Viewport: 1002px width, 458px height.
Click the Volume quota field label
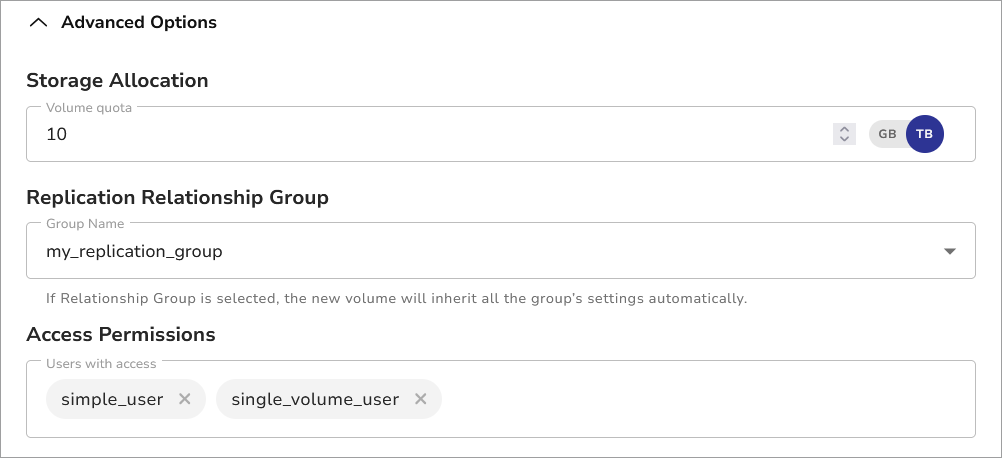point(89,108)
